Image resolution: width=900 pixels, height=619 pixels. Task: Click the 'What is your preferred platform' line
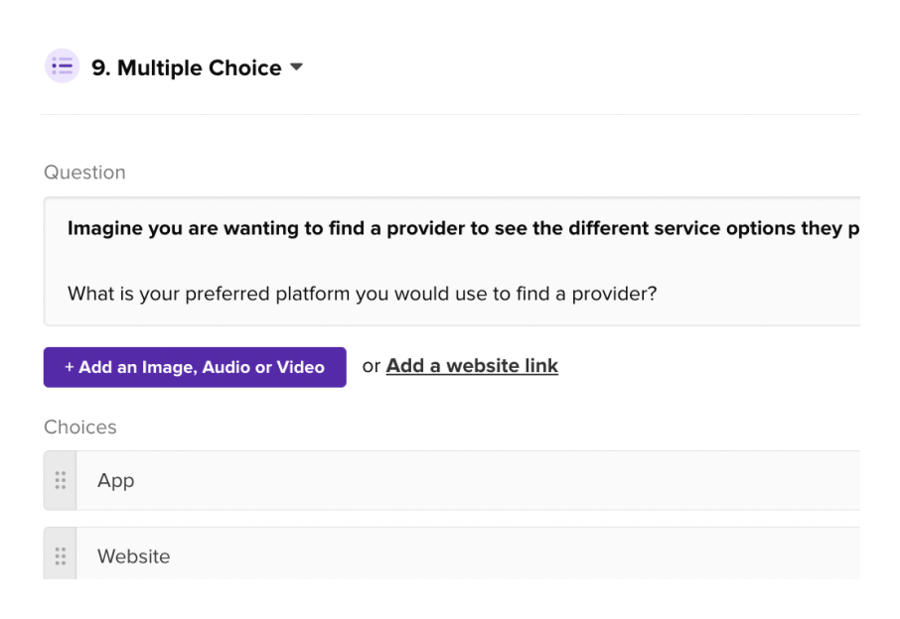point(361,294)
